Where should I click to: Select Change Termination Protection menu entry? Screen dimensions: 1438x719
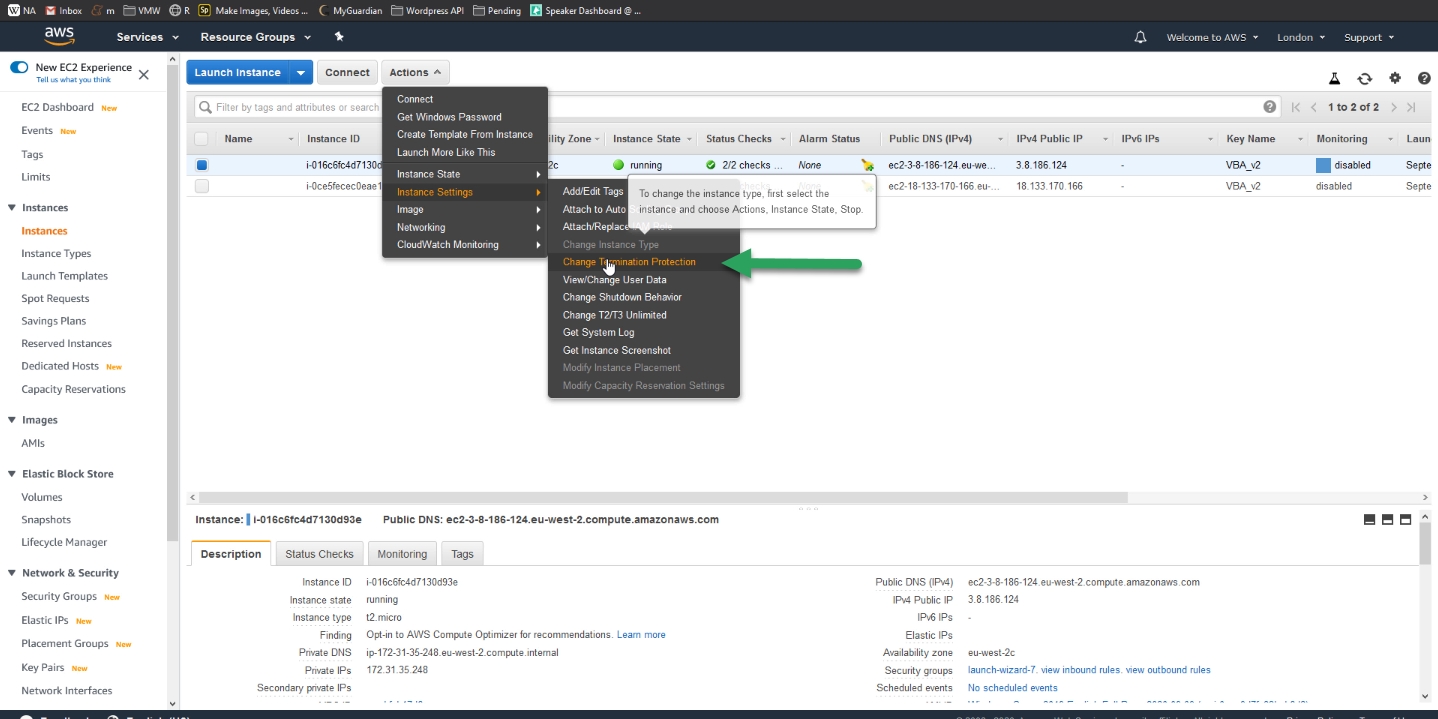(629, 262)
